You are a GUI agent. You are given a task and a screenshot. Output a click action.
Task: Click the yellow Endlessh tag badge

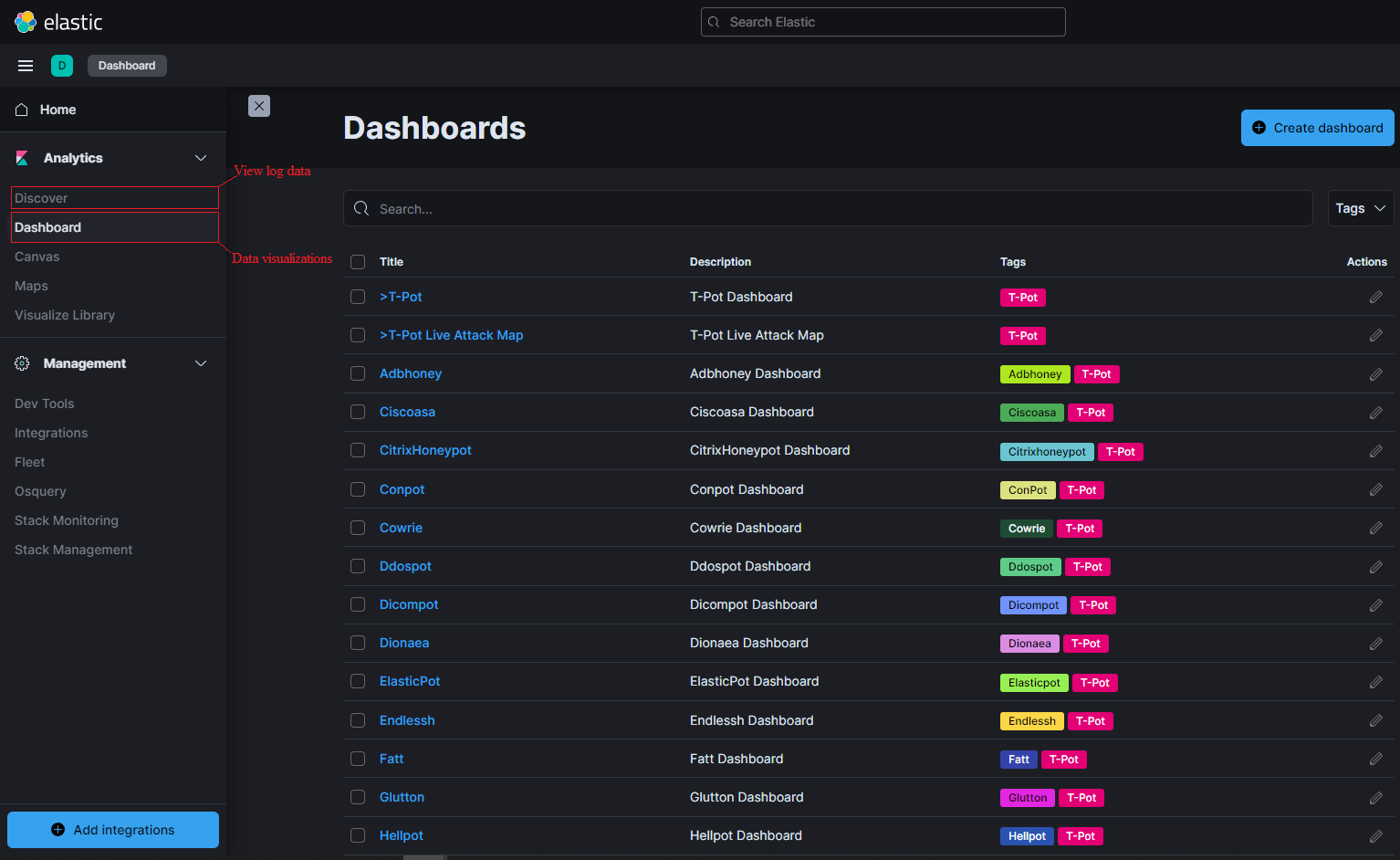coord(1032,721)
